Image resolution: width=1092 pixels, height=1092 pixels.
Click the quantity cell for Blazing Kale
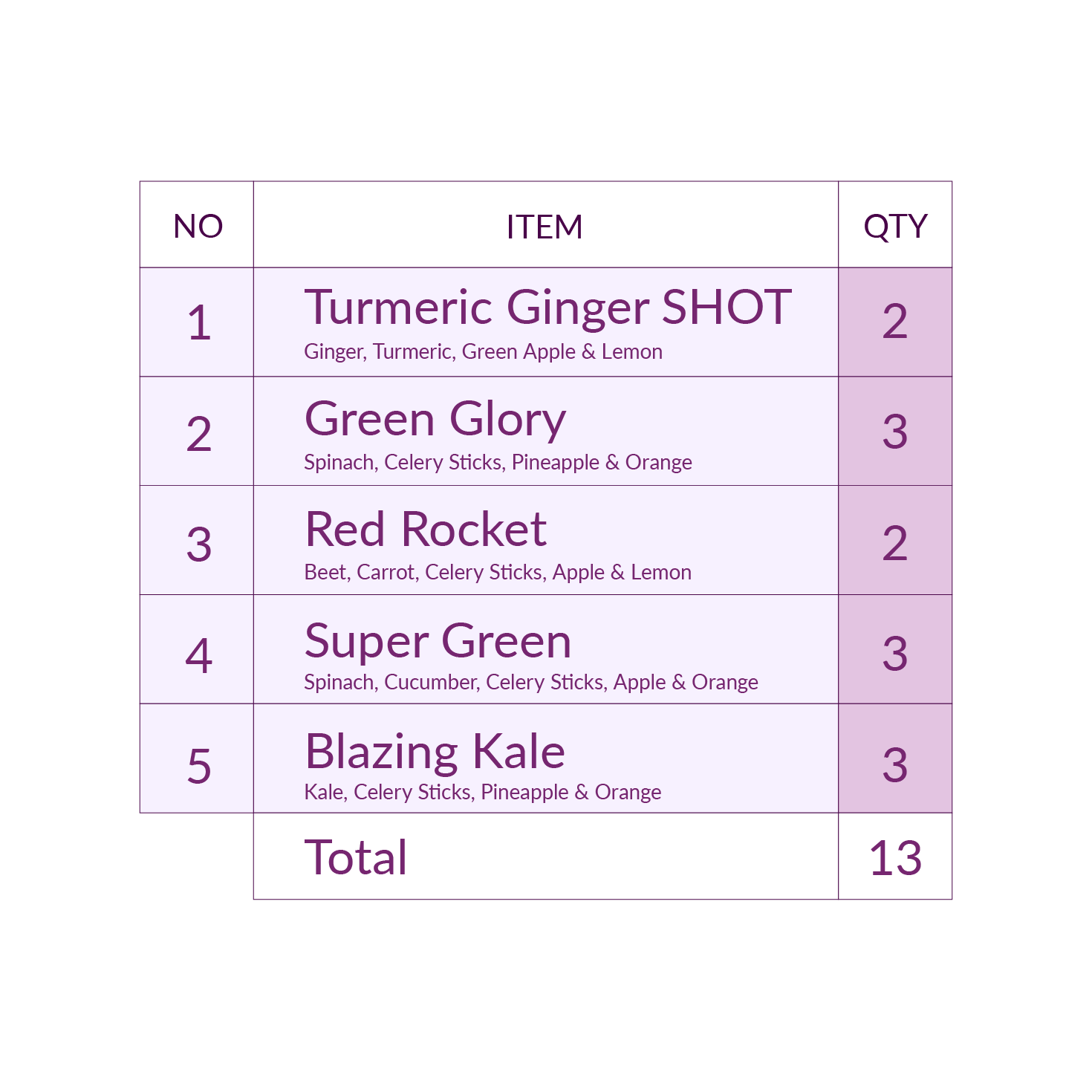[895, 758]
